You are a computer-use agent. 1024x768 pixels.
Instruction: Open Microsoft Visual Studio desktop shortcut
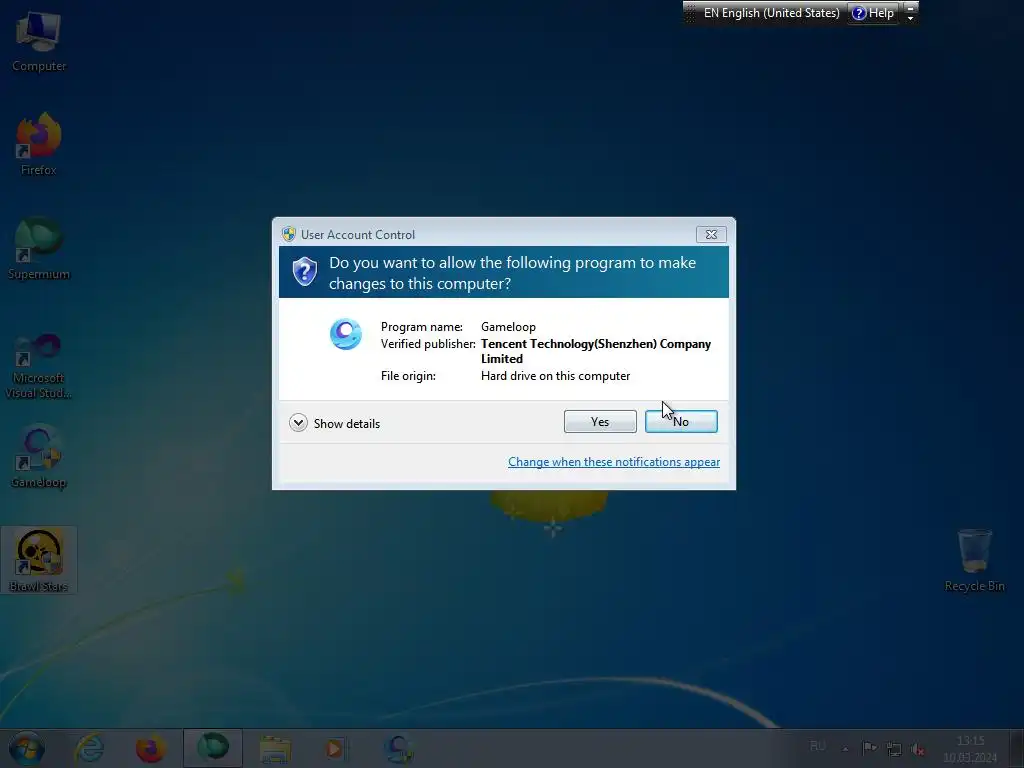point(39,366)
